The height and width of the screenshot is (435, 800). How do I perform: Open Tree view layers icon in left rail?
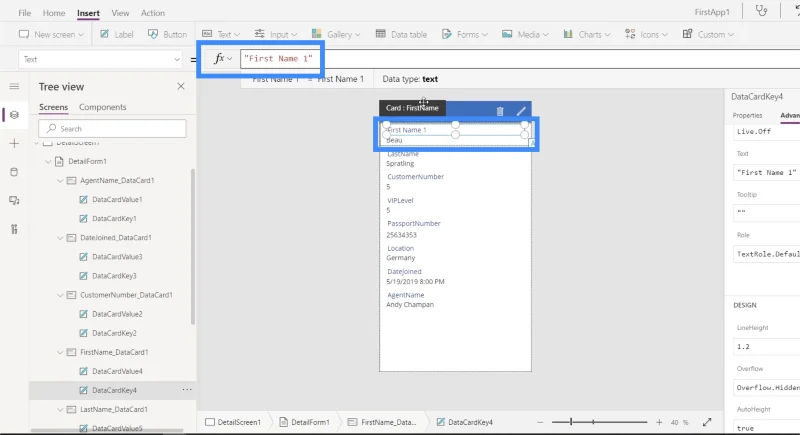coord(14,115)
